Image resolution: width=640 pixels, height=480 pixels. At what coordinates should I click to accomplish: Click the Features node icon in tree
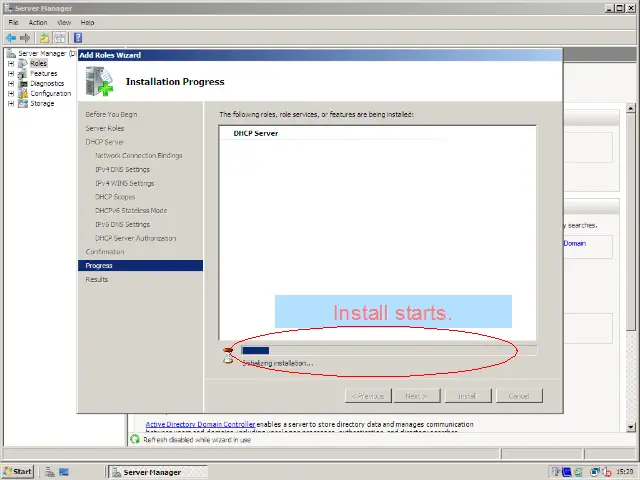point(23,73)
